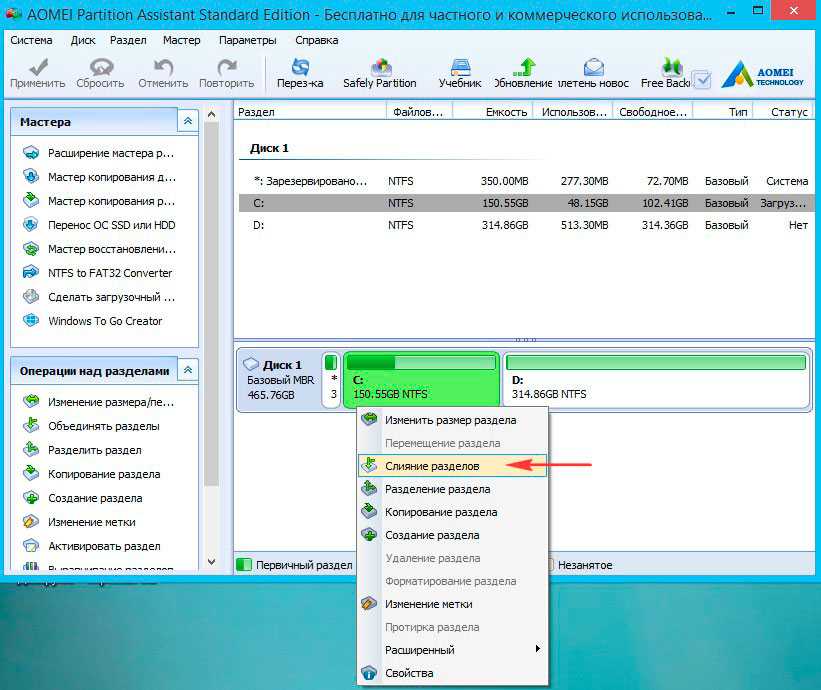
Task: Choose Копирование раздела in context menu
Action: (452, 512)
